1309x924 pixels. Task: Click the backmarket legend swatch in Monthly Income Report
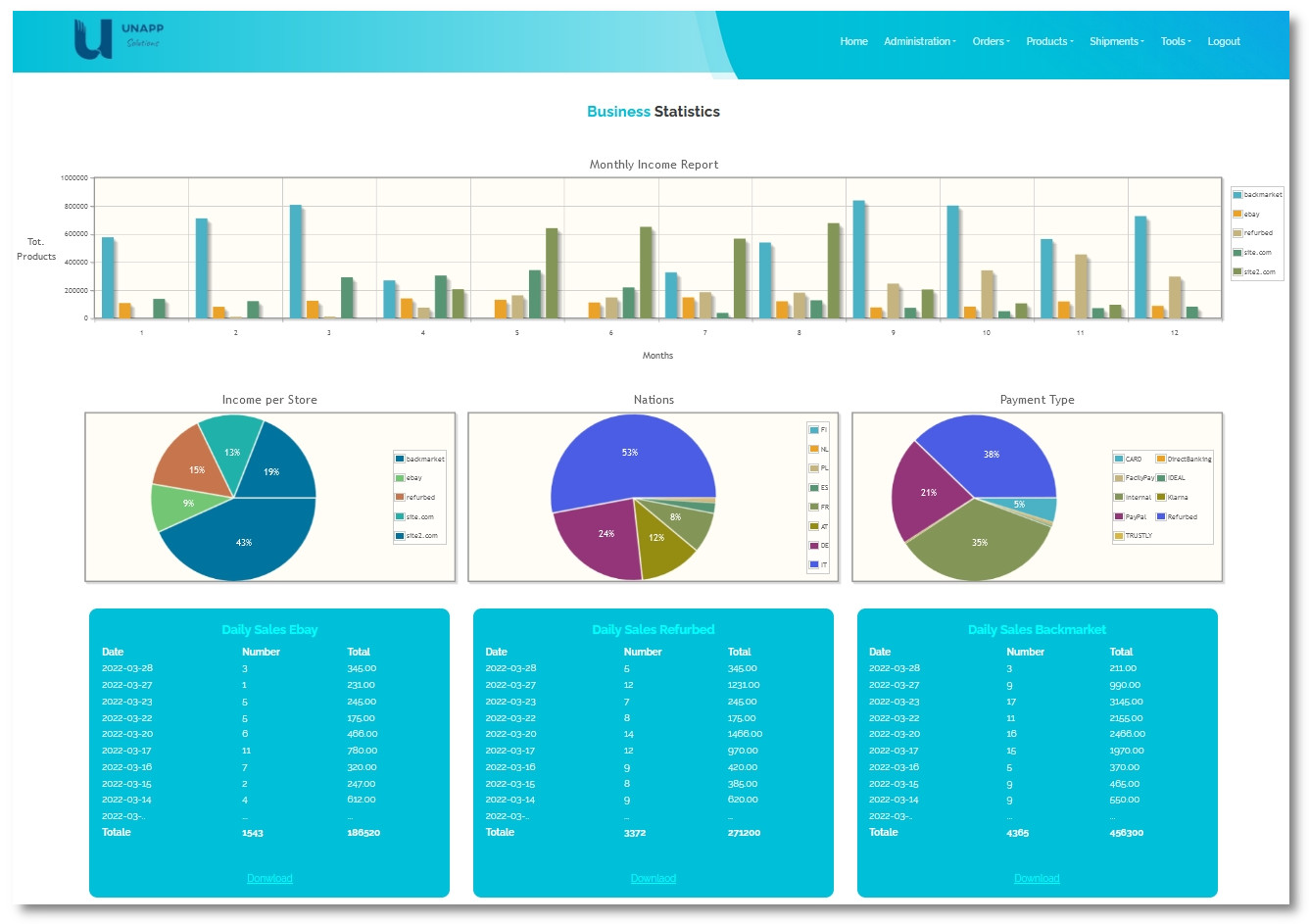[x=1237, y=195]
